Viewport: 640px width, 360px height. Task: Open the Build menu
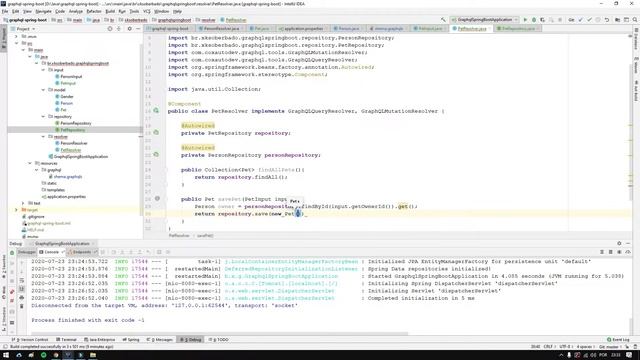pyautogui.click(x=110, y=11)
